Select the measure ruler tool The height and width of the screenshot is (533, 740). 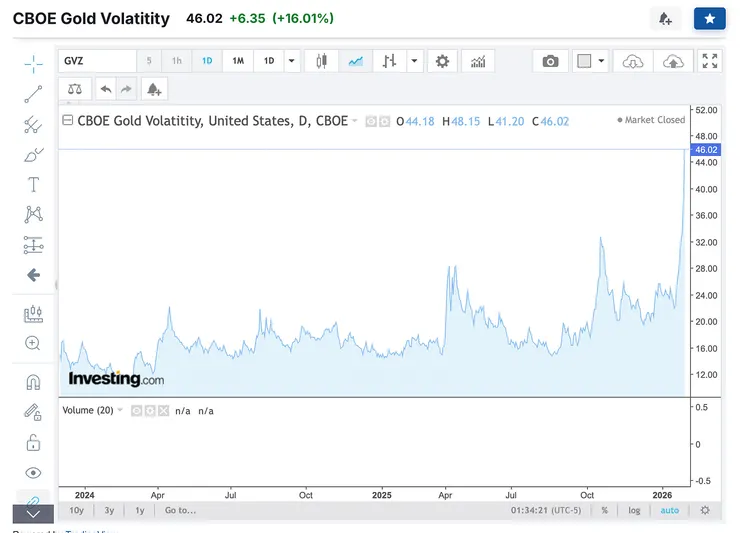point(34,314)
